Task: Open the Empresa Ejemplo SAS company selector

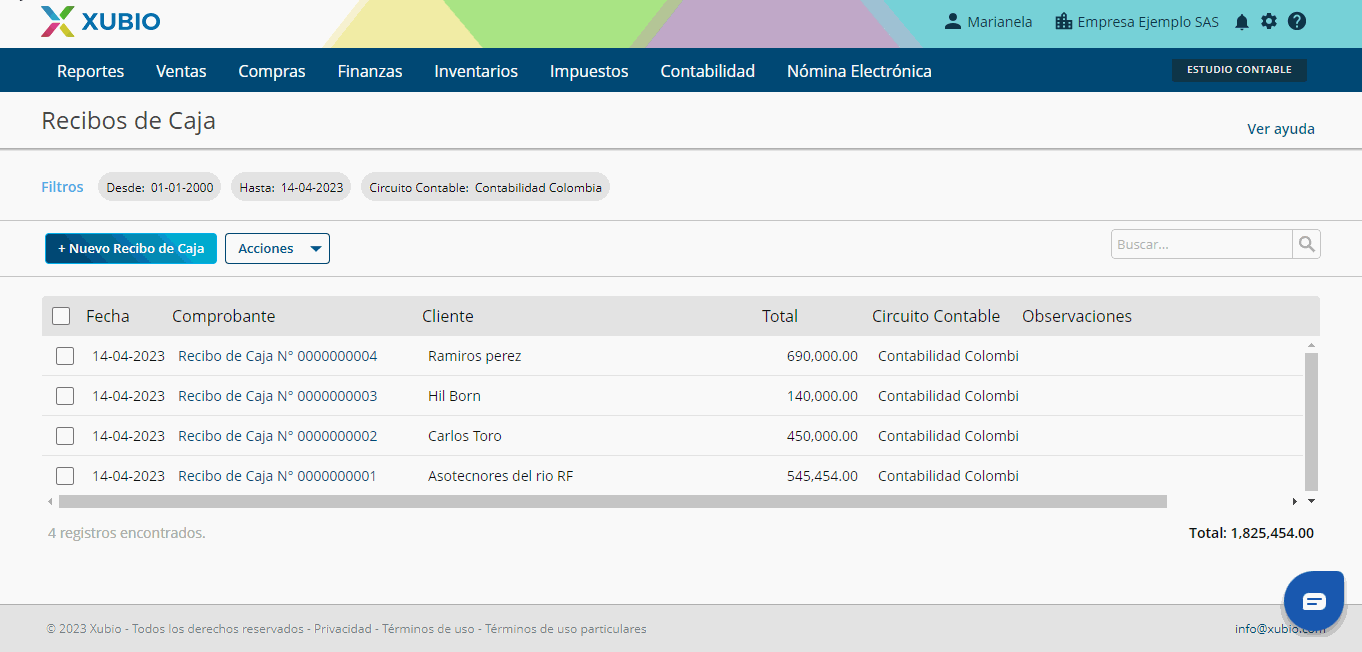Action: [x=1137, y=21]
